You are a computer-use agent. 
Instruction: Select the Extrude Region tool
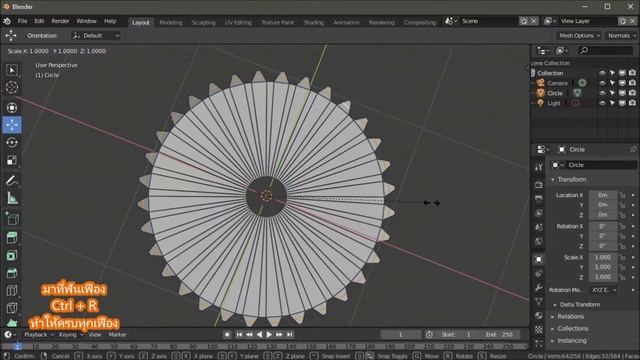pos(12,237)
